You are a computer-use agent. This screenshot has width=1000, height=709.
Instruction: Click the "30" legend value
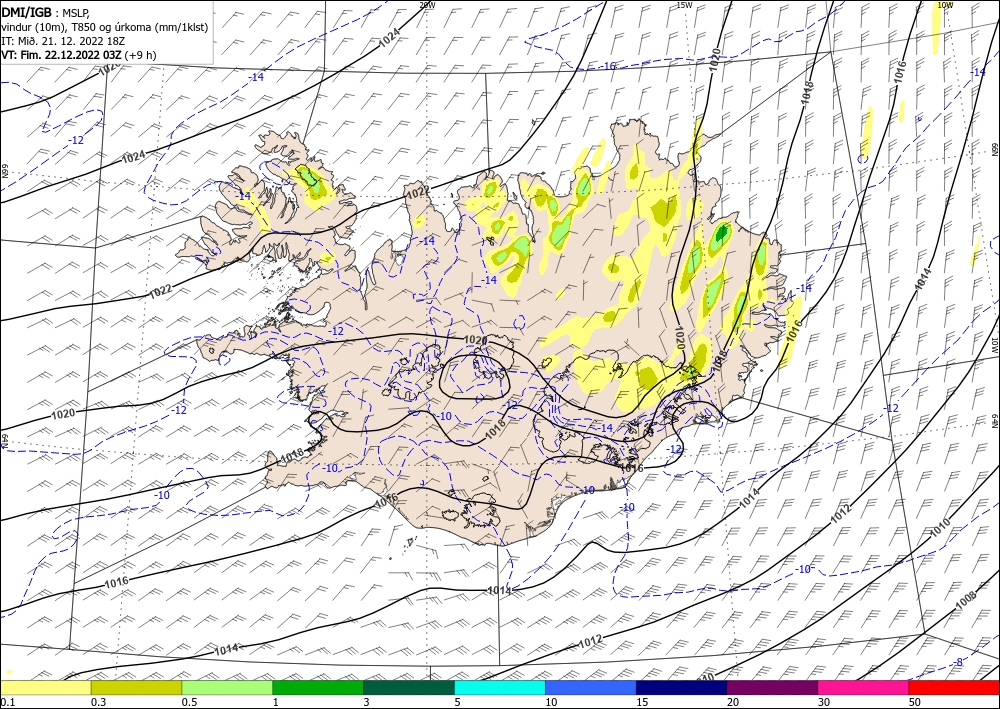(x=823, y=702)
